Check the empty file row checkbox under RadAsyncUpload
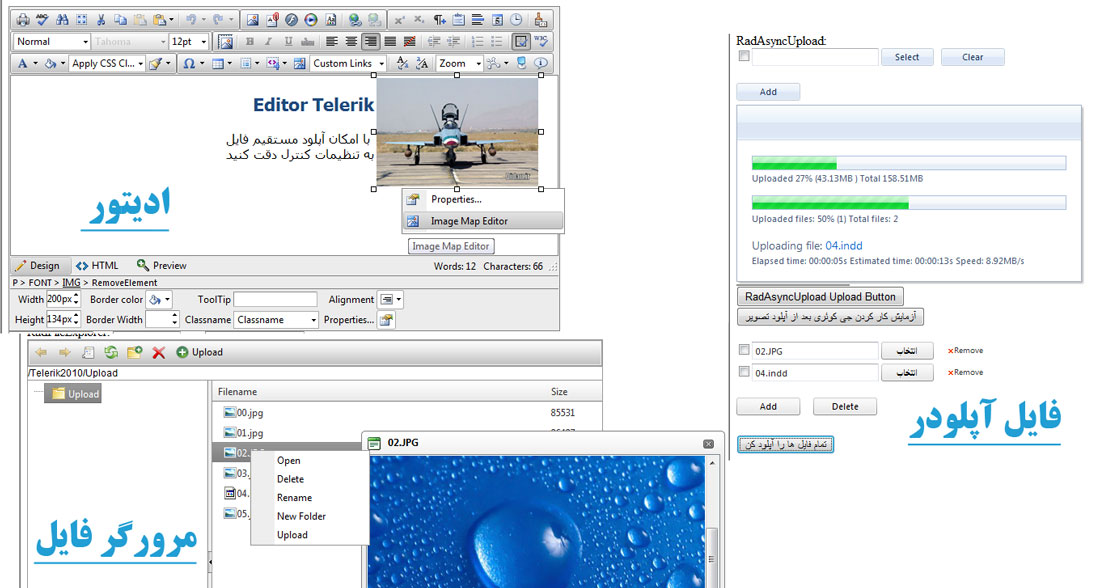This screenshot has width=1100, height=588. 743,57
